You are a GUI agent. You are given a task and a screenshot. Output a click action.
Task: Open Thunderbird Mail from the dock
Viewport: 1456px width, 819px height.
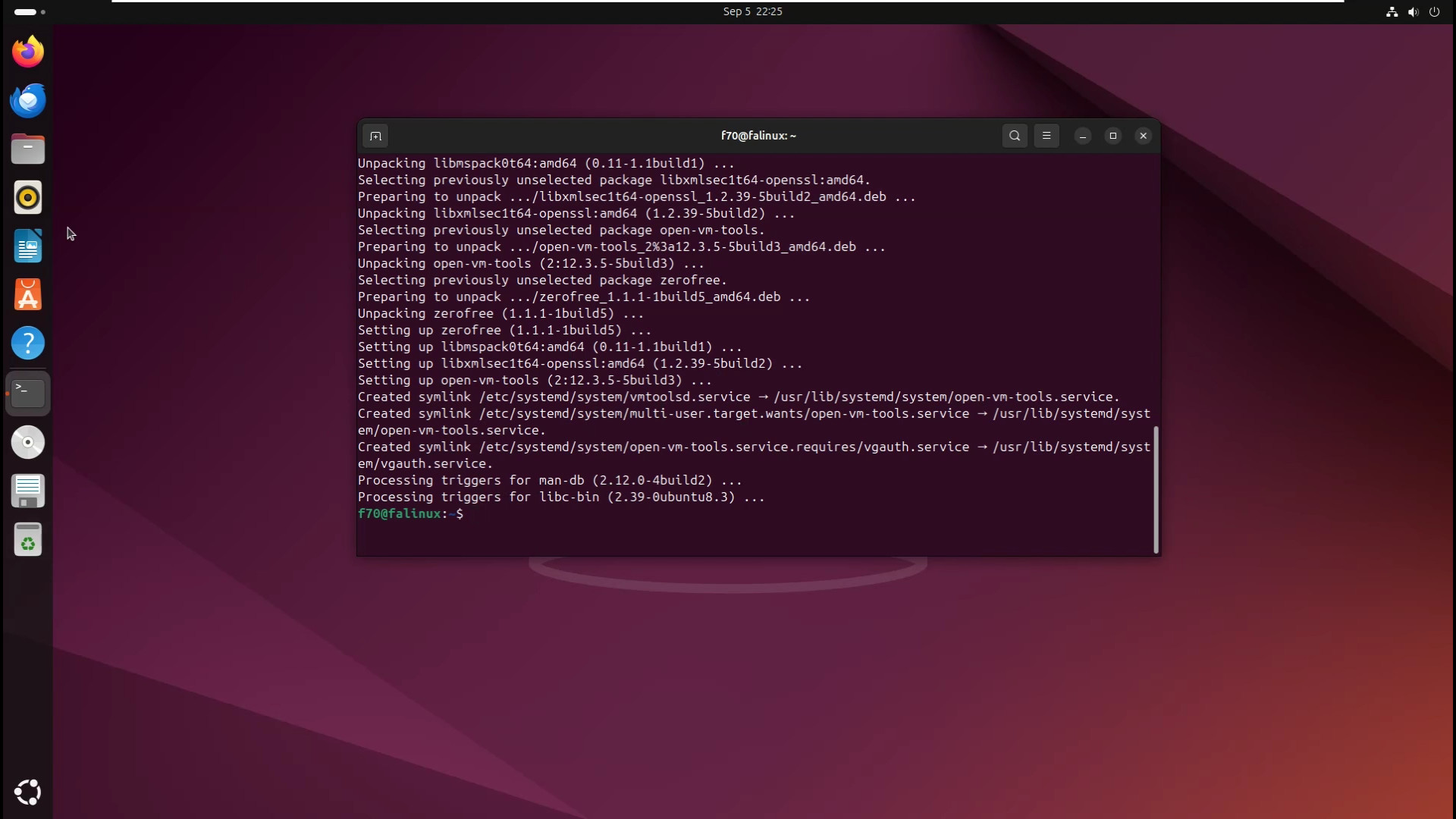pyautogui.click(x=28, y=100)
